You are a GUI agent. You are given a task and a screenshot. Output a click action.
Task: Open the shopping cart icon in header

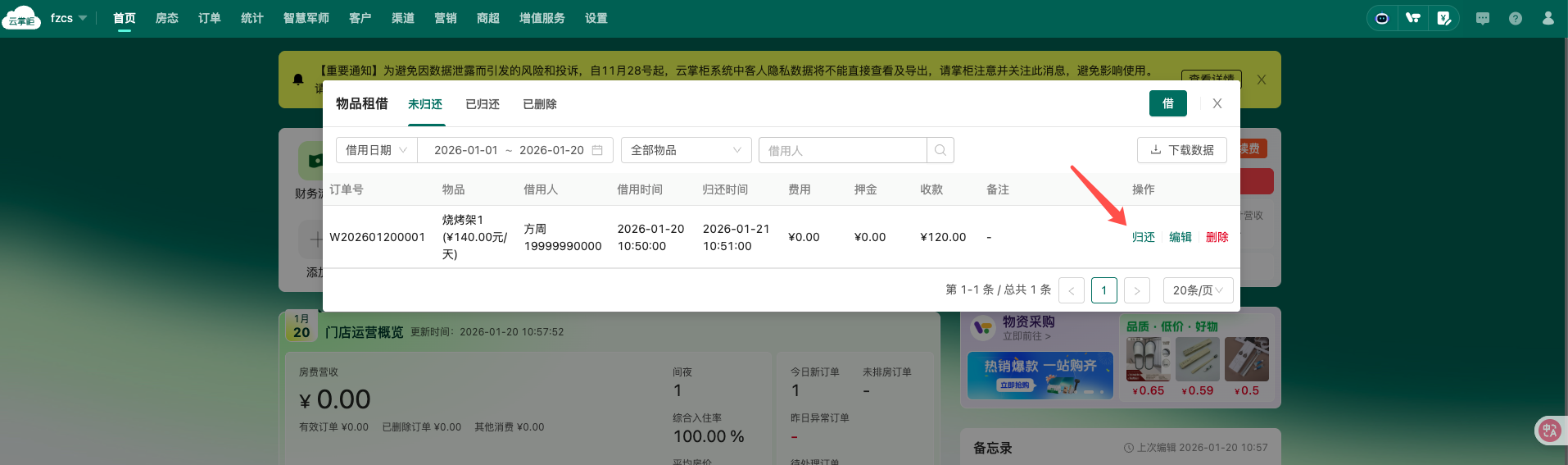(1413, 18)
